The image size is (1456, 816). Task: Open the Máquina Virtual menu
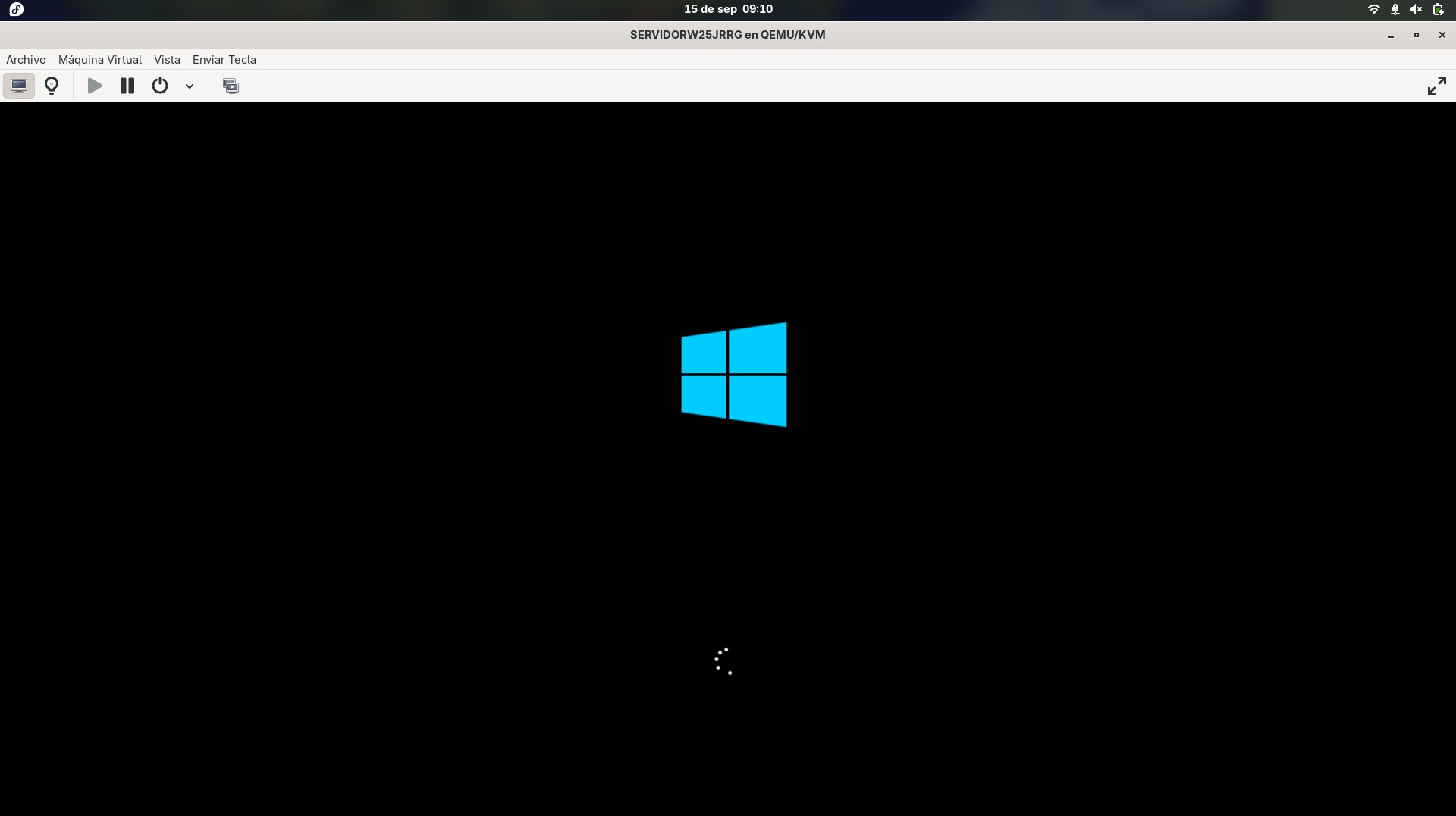click(x=100, y=60)
